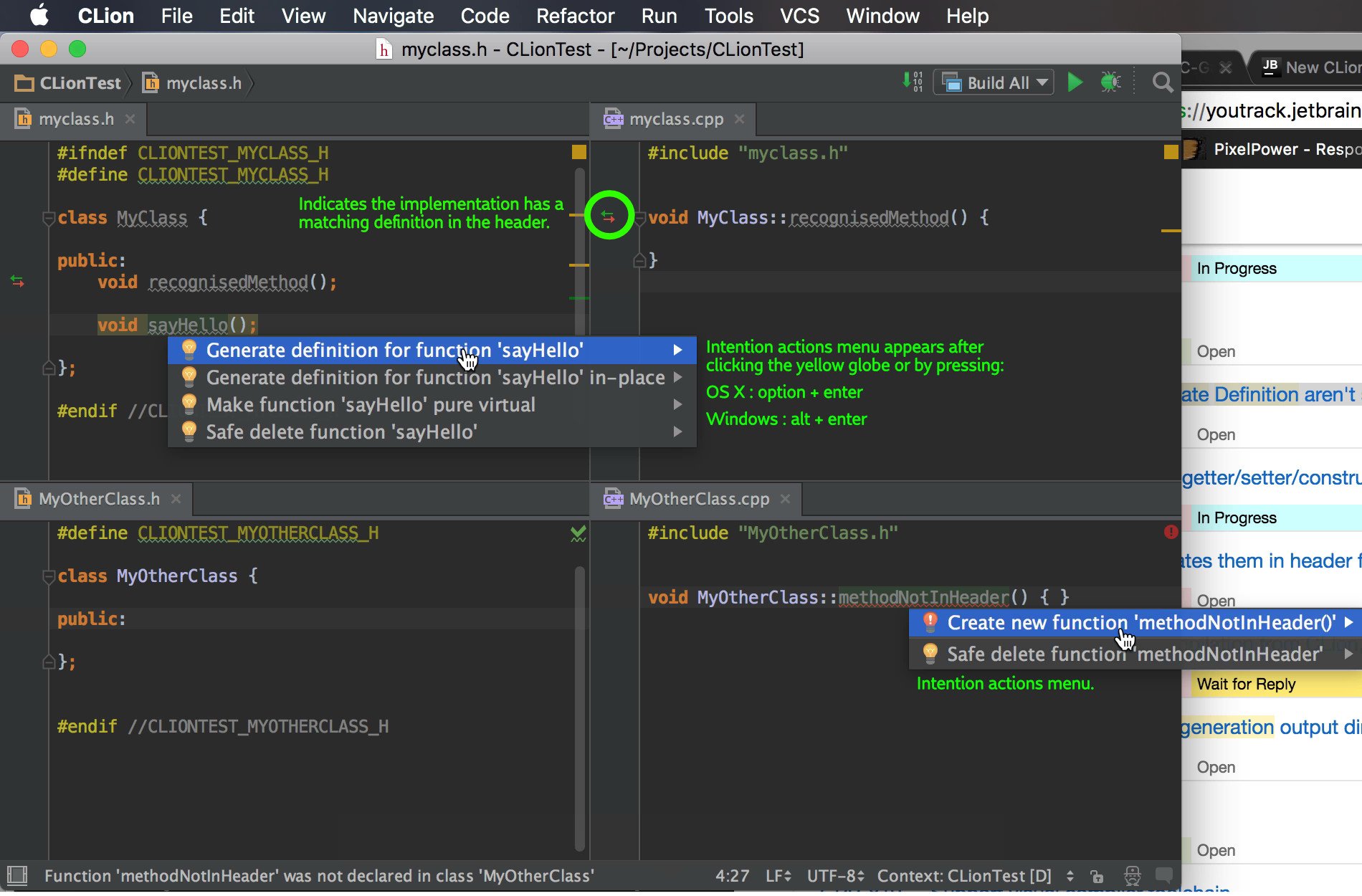Image resolution: width=1362 pixels, height=896 pixels.
Task: Click the red error indicator in MyOtherClass.cpp
Action: [1171, 532]
